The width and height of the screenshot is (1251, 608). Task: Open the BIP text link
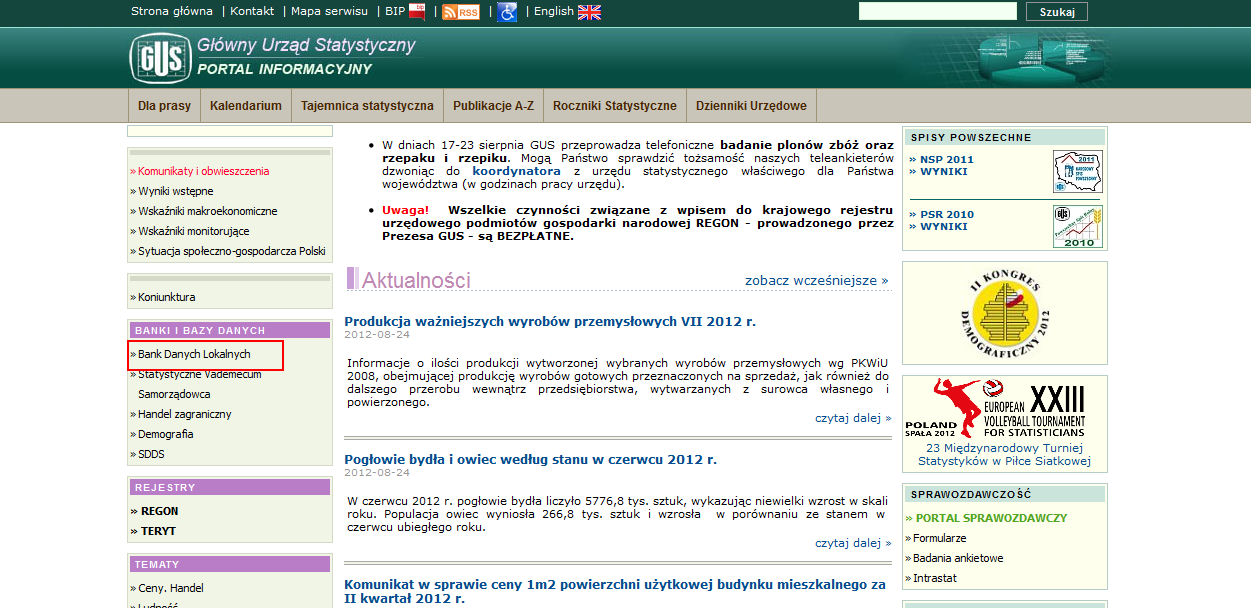click(394, 11)
